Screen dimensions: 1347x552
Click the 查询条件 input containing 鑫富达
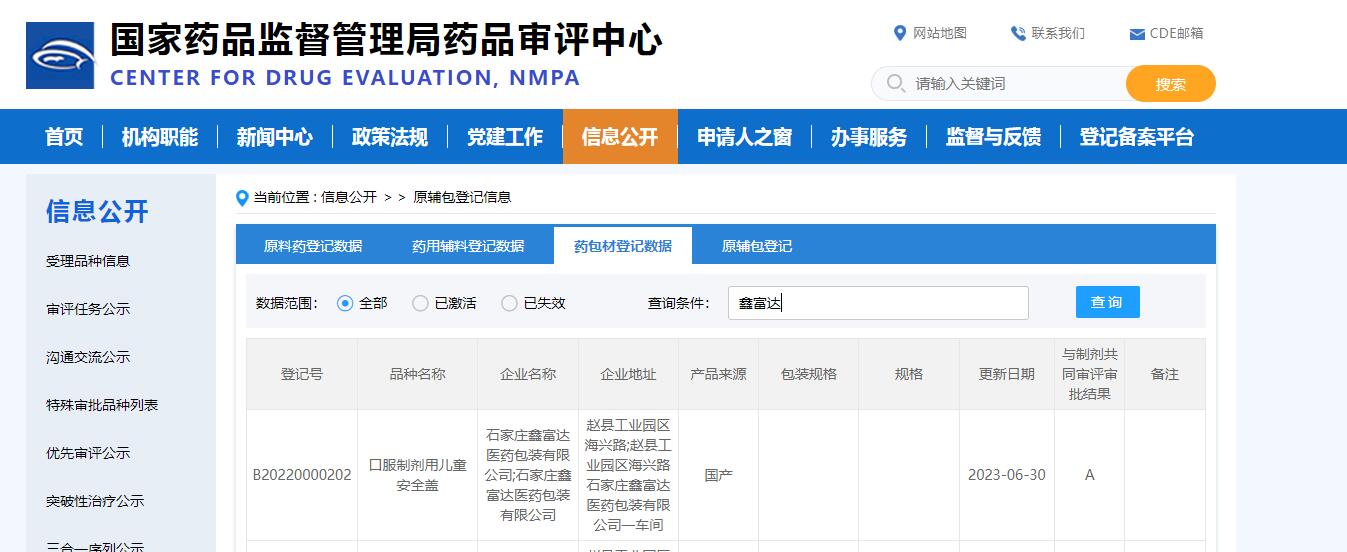pos(877,303)
